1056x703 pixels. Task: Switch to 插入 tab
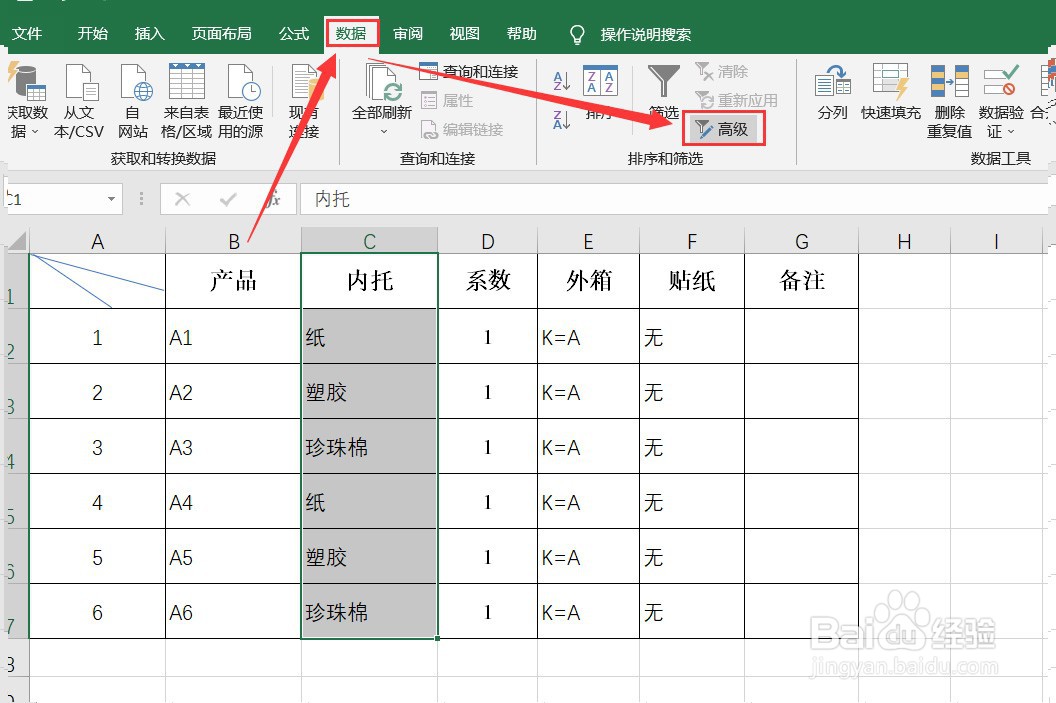coord(149,34)
